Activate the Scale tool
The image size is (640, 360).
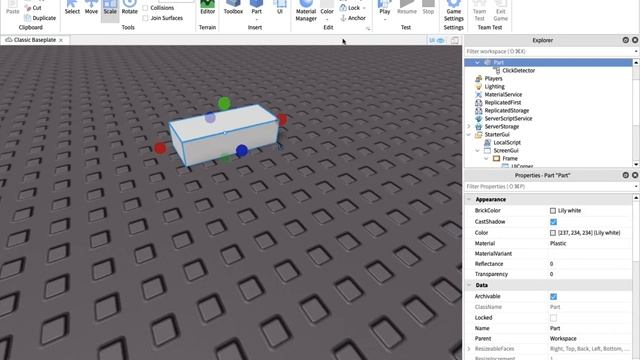point(110,7)
